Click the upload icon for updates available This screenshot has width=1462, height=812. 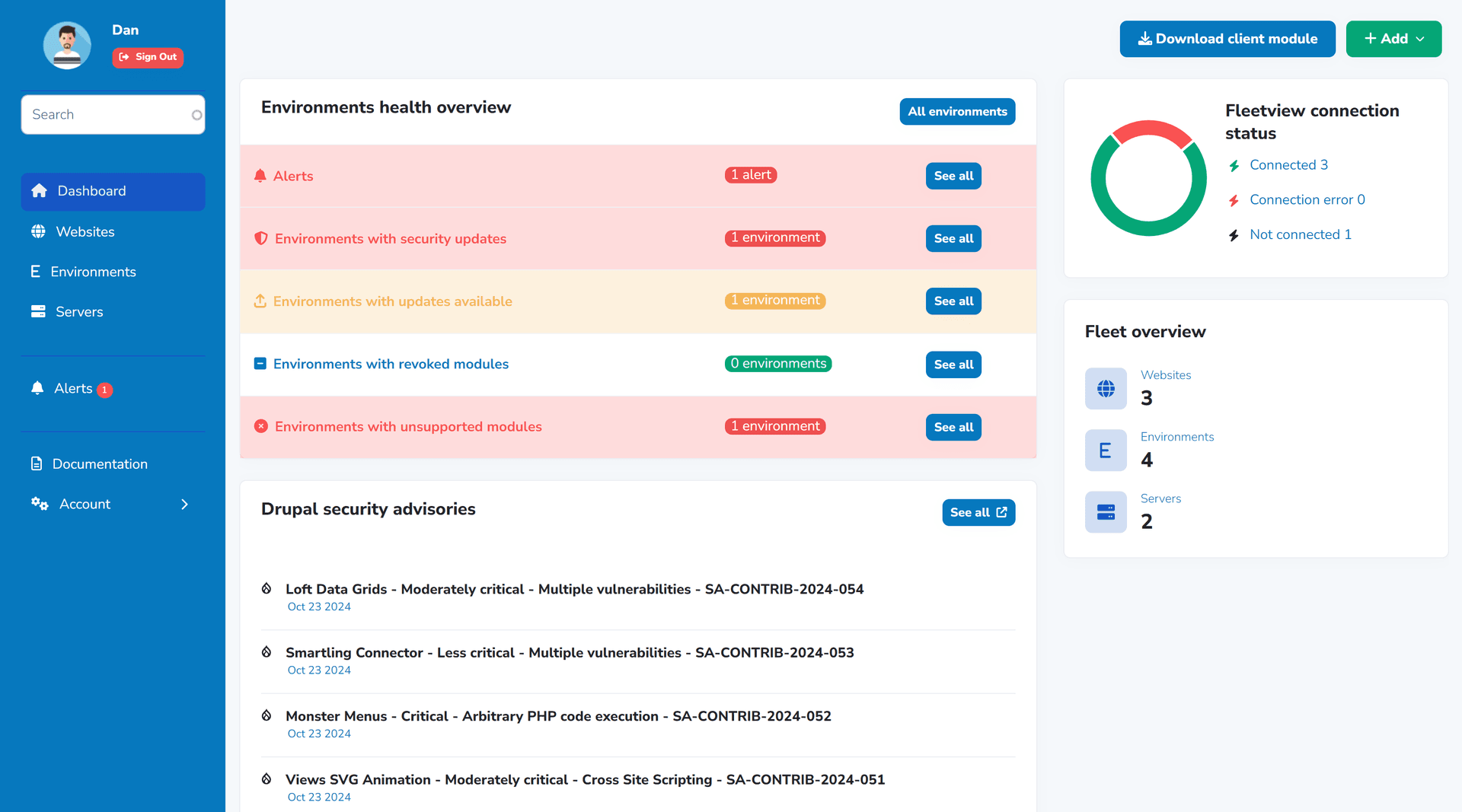(x=260, y=301)
